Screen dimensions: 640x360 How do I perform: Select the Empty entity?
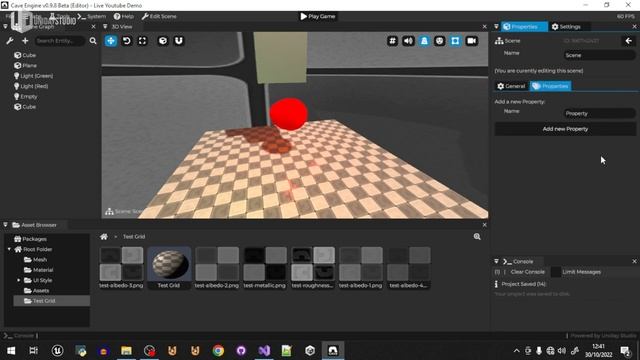(x=26, y=96)
